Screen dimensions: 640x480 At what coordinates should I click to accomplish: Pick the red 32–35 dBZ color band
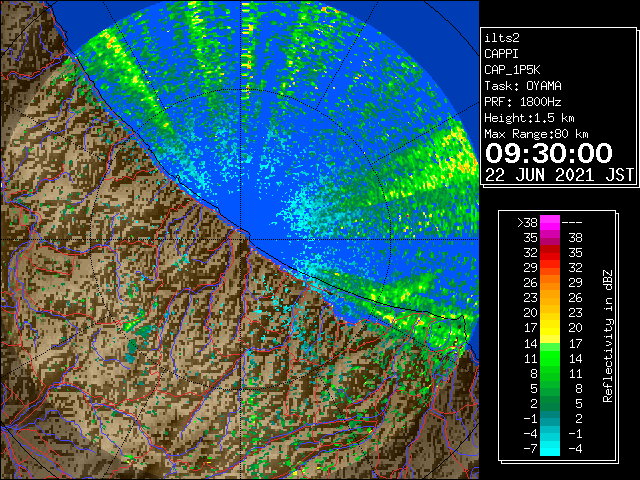click(x=550, y=253)
